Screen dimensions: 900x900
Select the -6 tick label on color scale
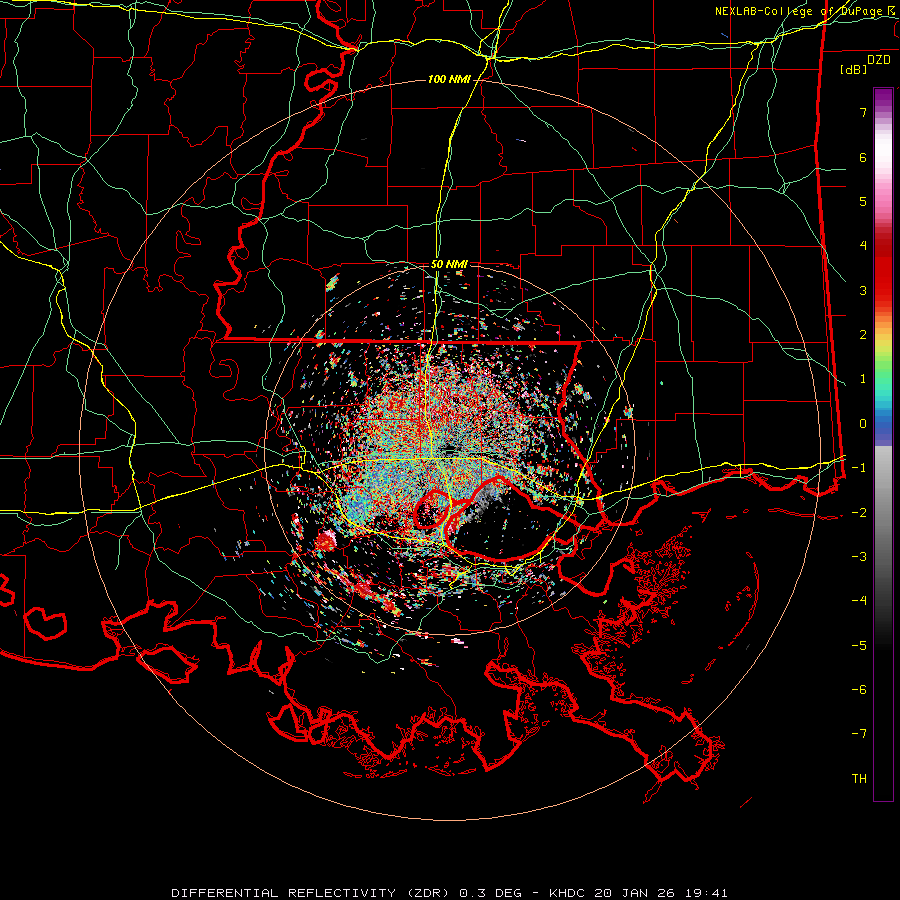[859, 690]
